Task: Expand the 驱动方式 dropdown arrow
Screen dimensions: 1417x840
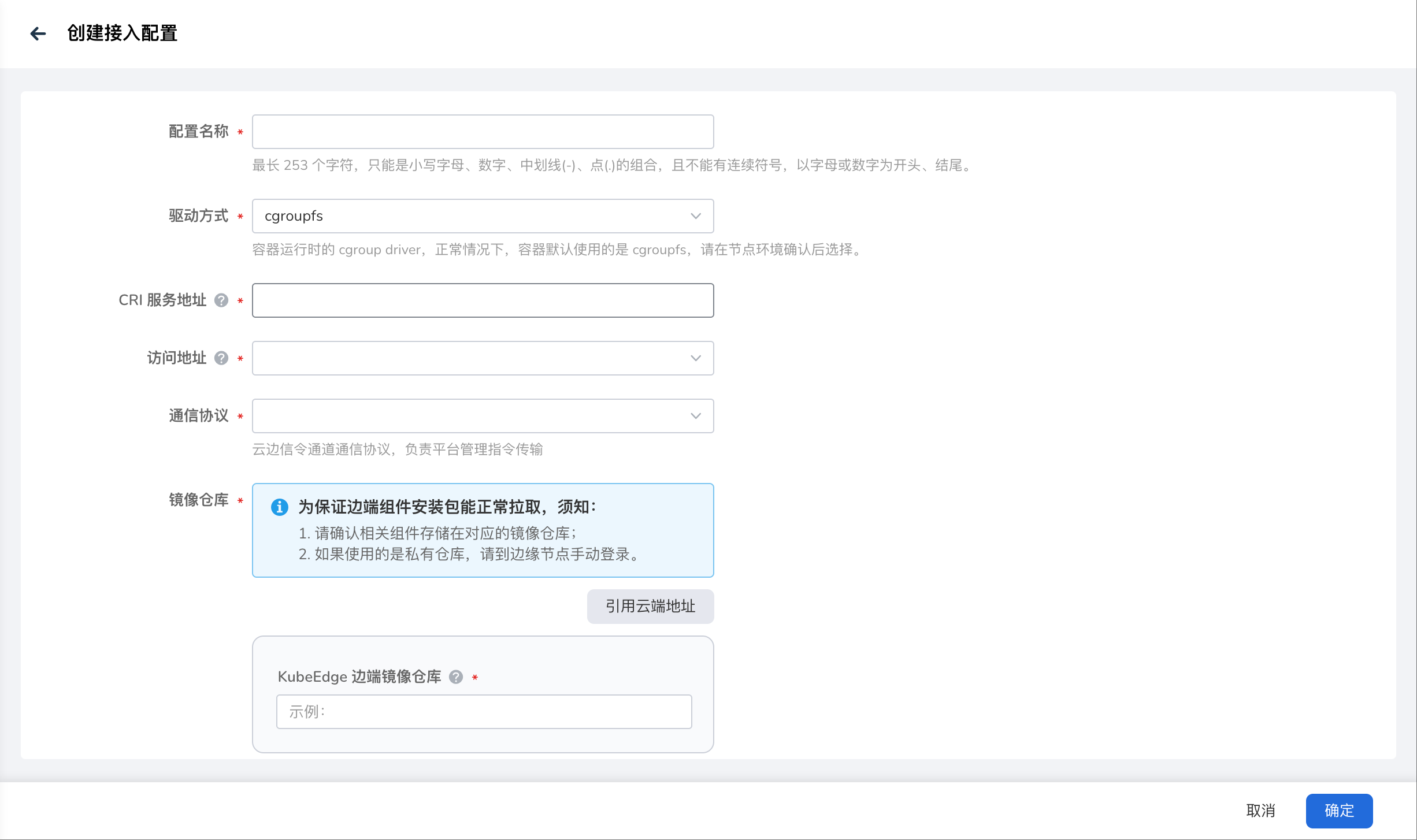Action: pos(696,216)
